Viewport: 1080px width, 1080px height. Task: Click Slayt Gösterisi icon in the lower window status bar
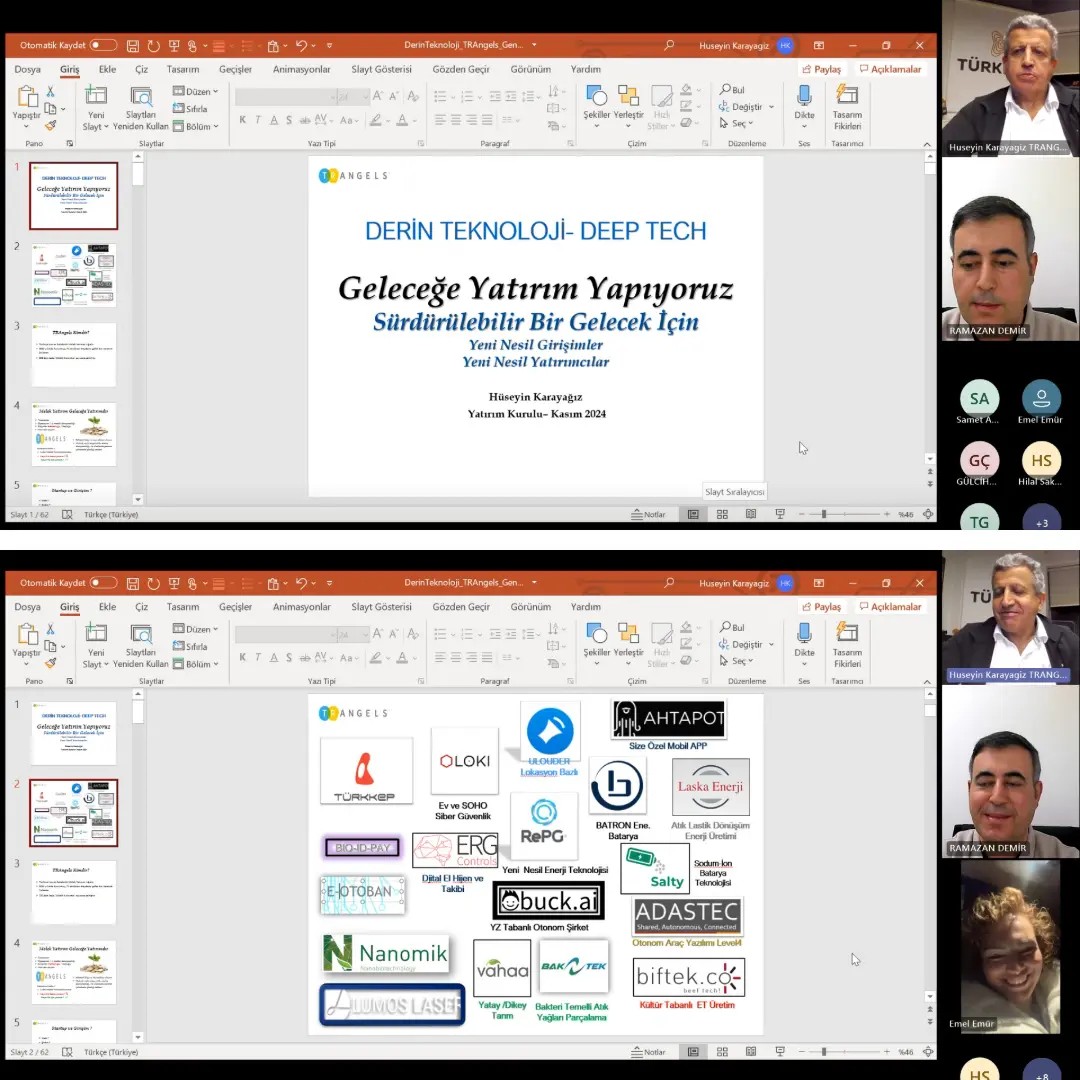[x=780, y=1052]
